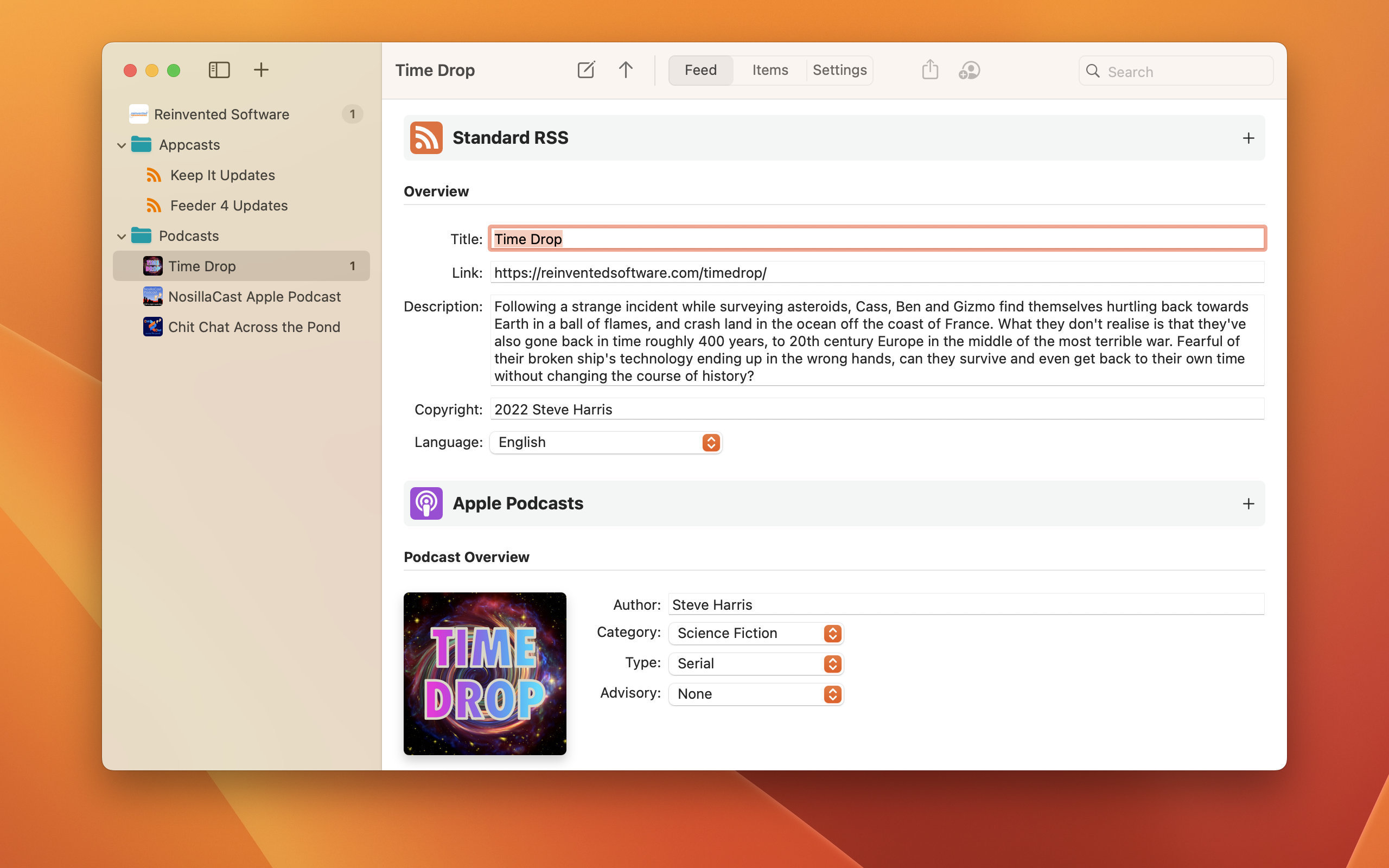Click the Time Drop artwork thumbnail
Viewport: 1389px width, 868px height.
[485, 673]
